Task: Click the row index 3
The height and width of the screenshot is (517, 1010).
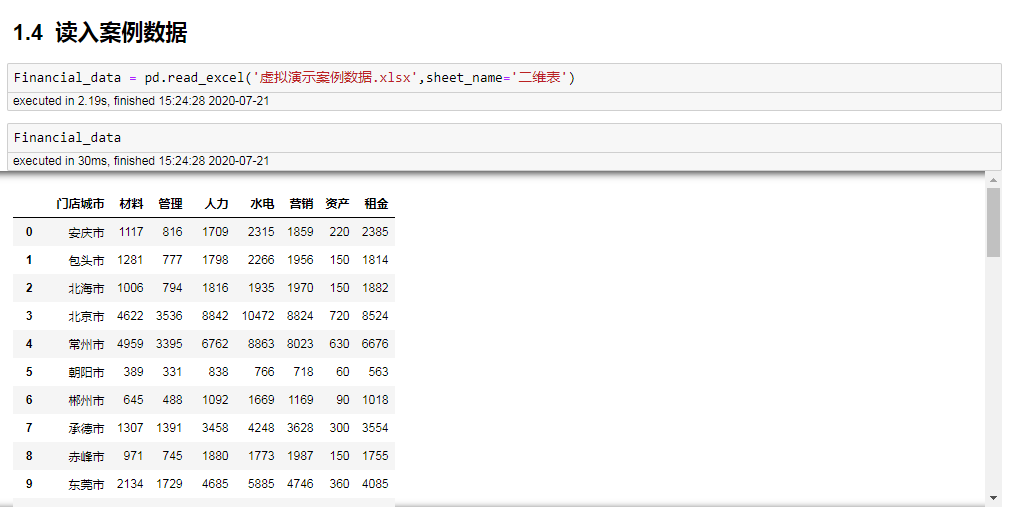Action: tap(29, 315)
